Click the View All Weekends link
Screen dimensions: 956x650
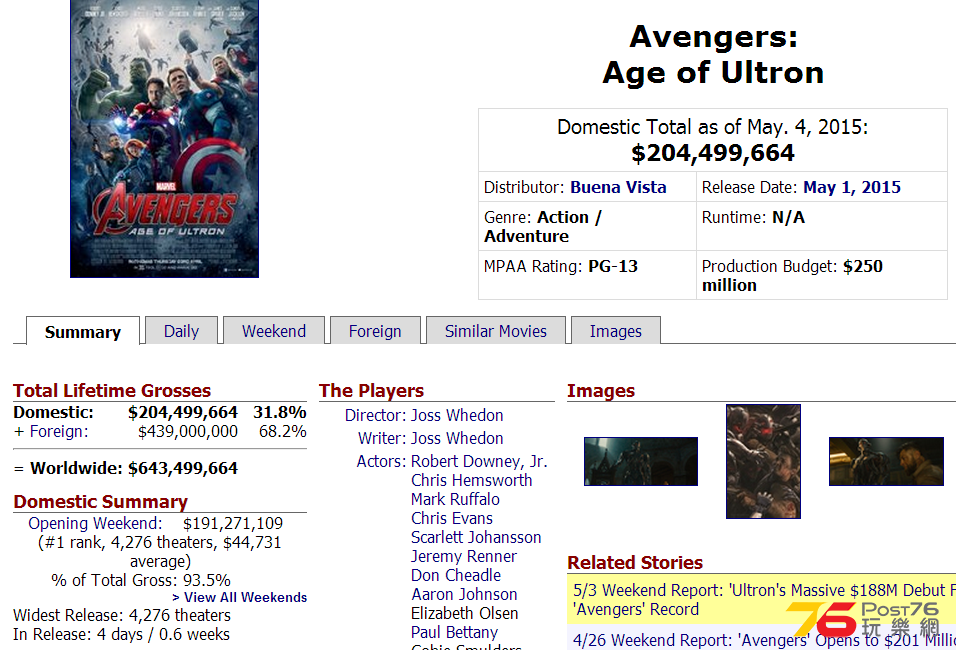[240, 598]
